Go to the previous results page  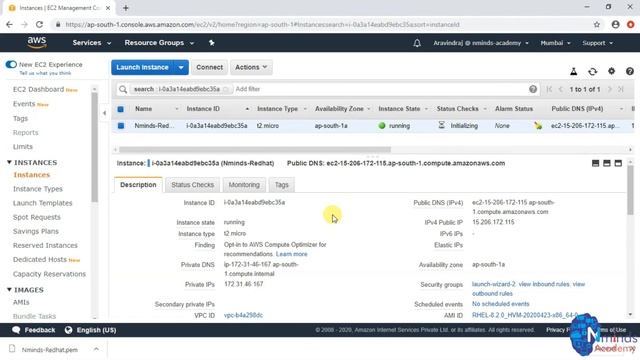coord(560,89)
